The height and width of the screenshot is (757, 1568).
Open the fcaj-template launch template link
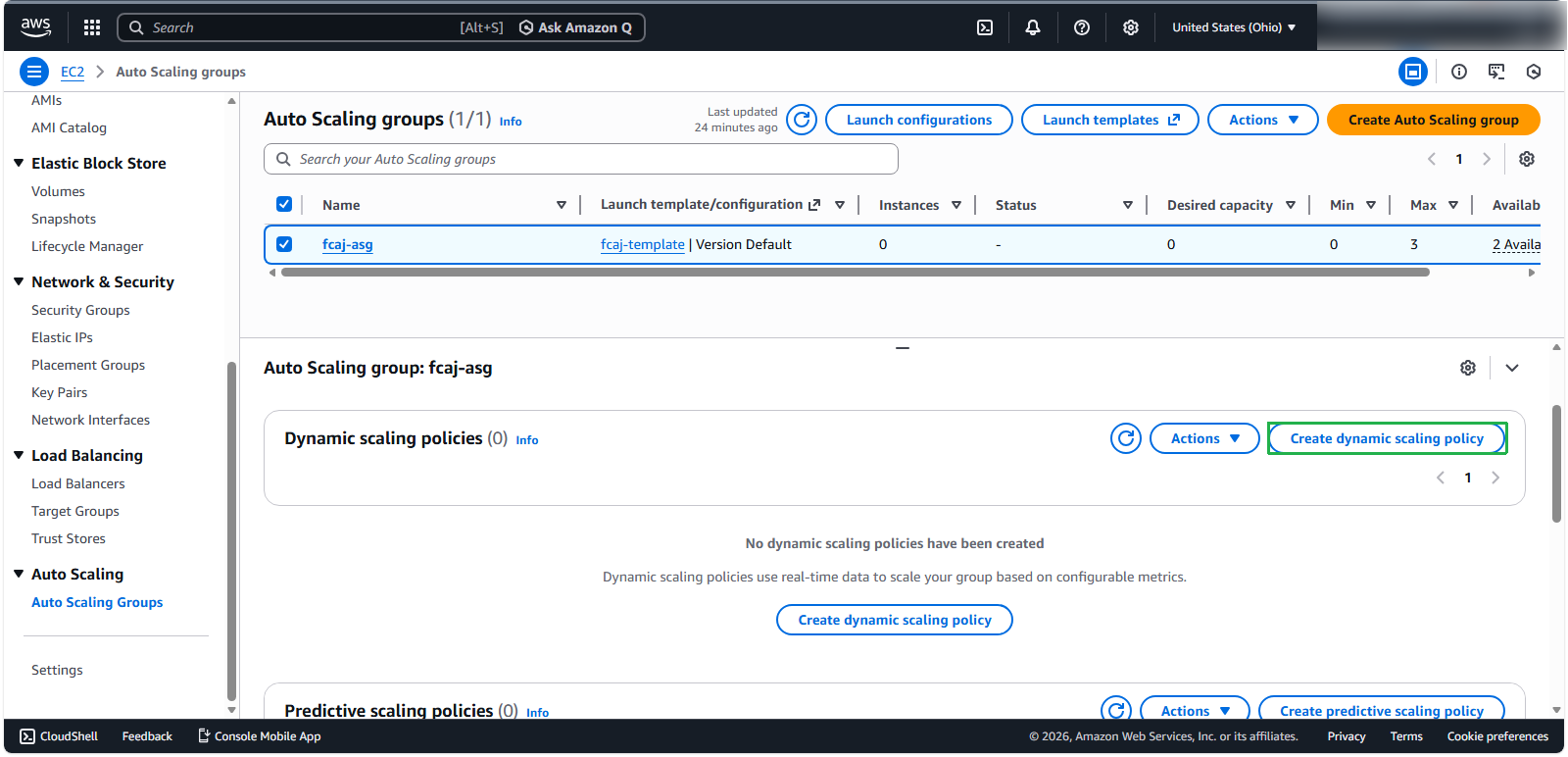coord(643,244)
